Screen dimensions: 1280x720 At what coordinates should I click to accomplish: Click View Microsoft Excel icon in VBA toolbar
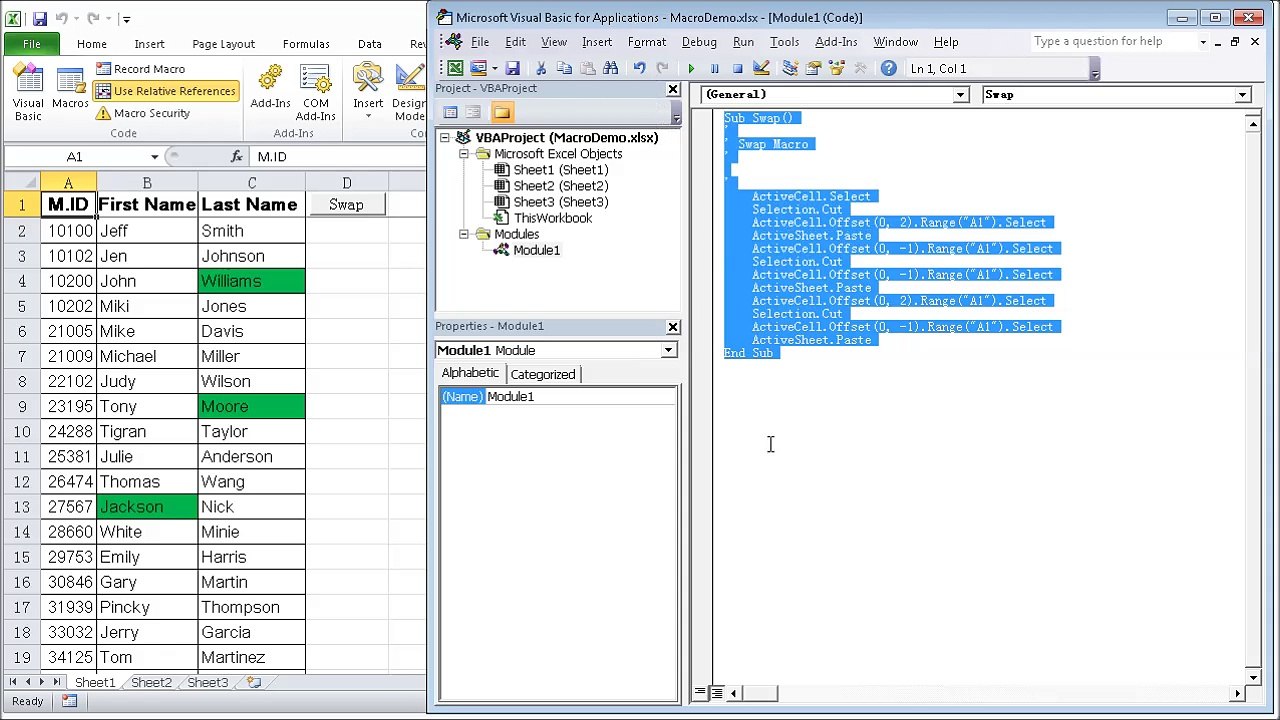(455, 69)
